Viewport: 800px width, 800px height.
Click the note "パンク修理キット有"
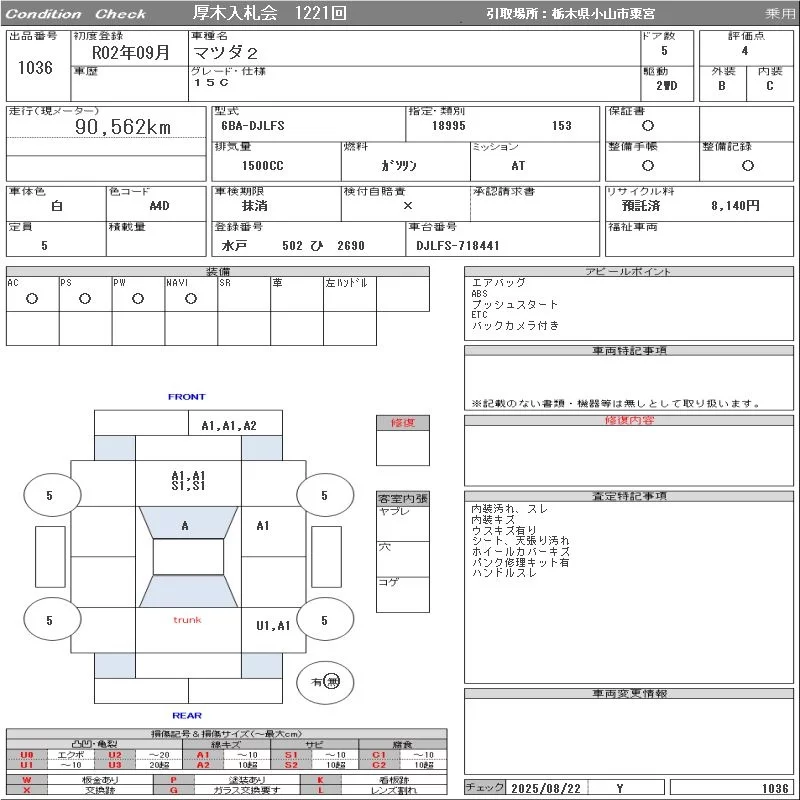520,562
